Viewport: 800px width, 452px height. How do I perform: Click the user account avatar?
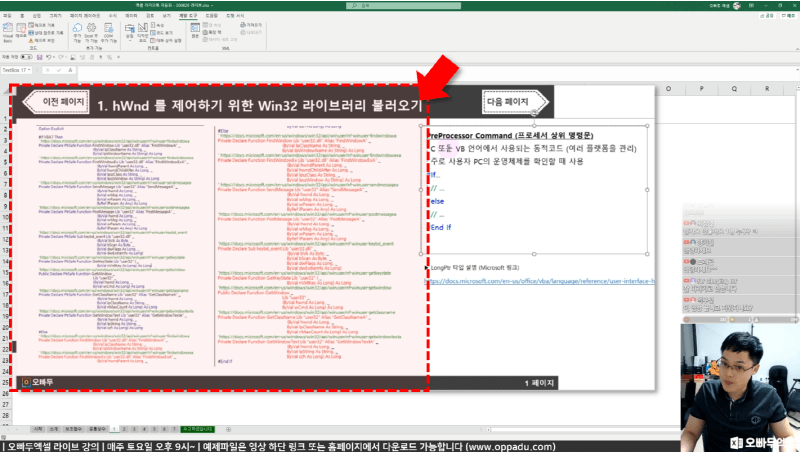coord(737,6)
